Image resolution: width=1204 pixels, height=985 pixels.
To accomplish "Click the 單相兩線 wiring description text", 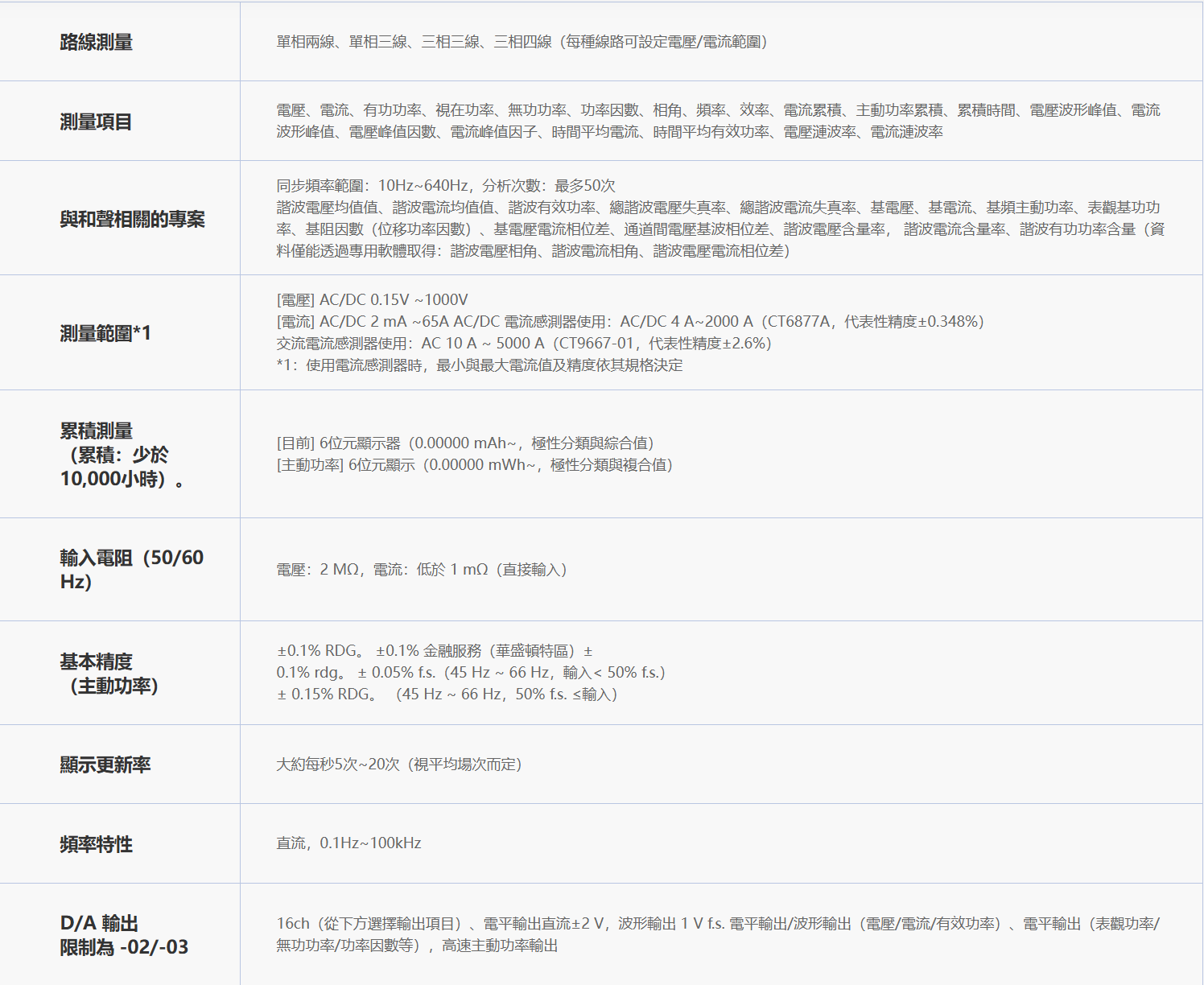I will (522, 42).
